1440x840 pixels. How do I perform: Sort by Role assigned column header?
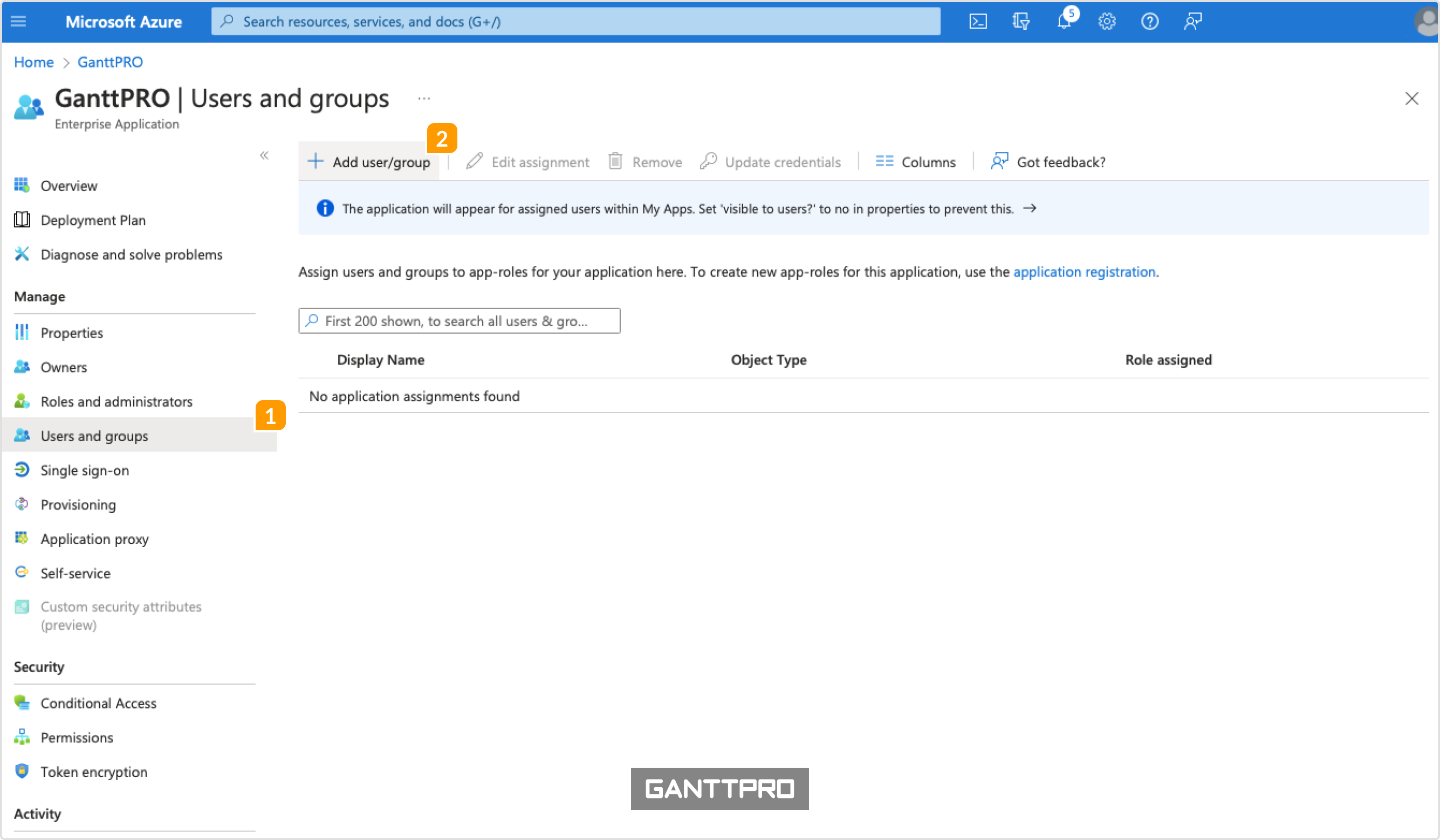1168,360
